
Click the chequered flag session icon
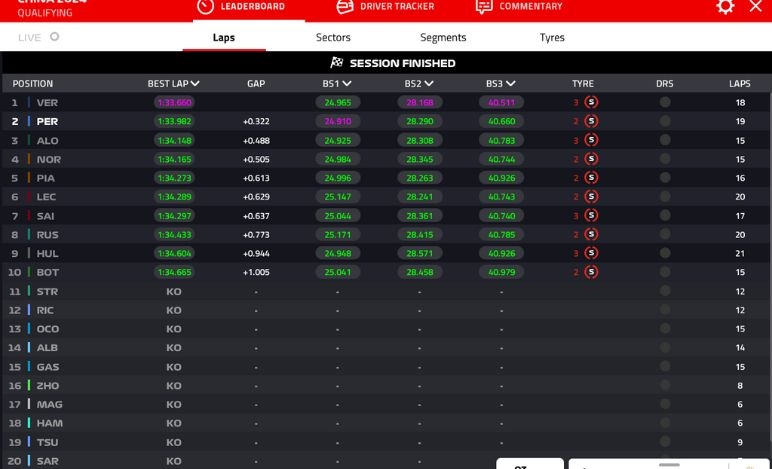coord(336,63)
